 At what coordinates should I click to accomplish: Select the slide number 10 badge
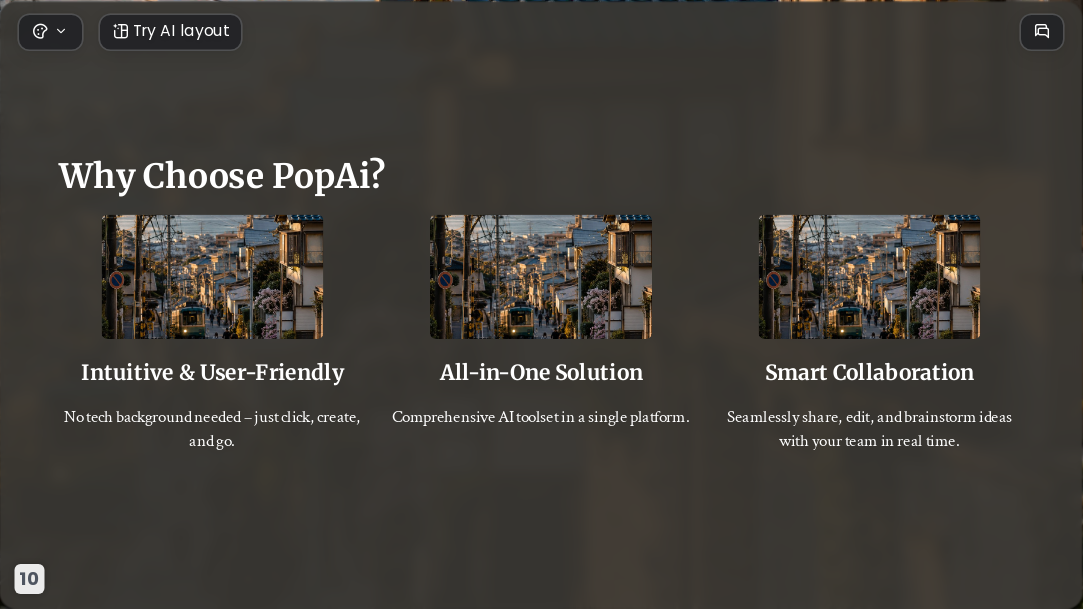point(29,579)
